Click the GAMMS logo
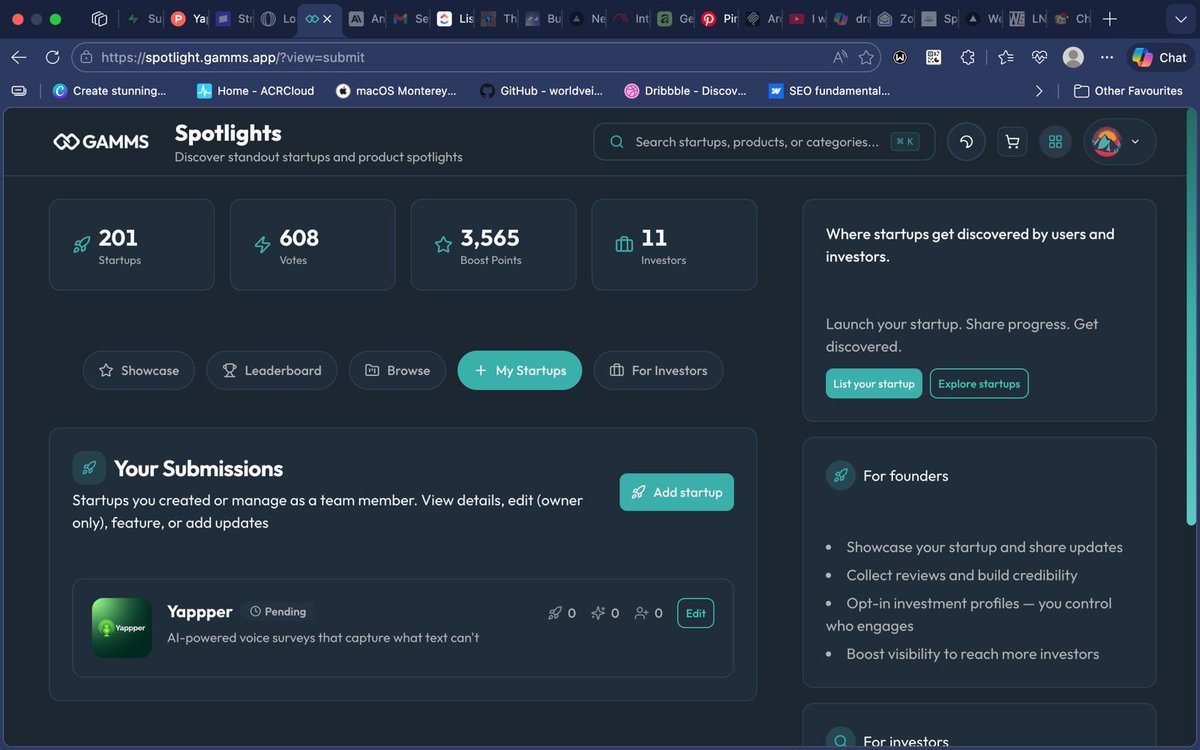The image size is (1200, 750). tap(101, 142)
